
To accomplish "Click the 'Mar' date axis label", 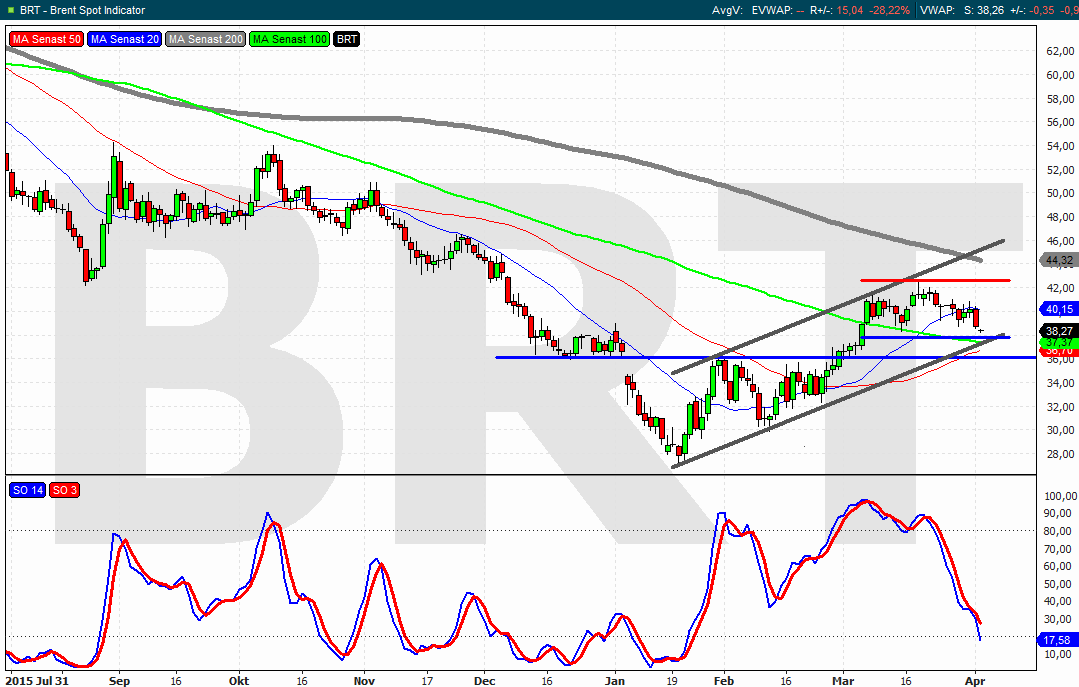I will tap(843, 681).
